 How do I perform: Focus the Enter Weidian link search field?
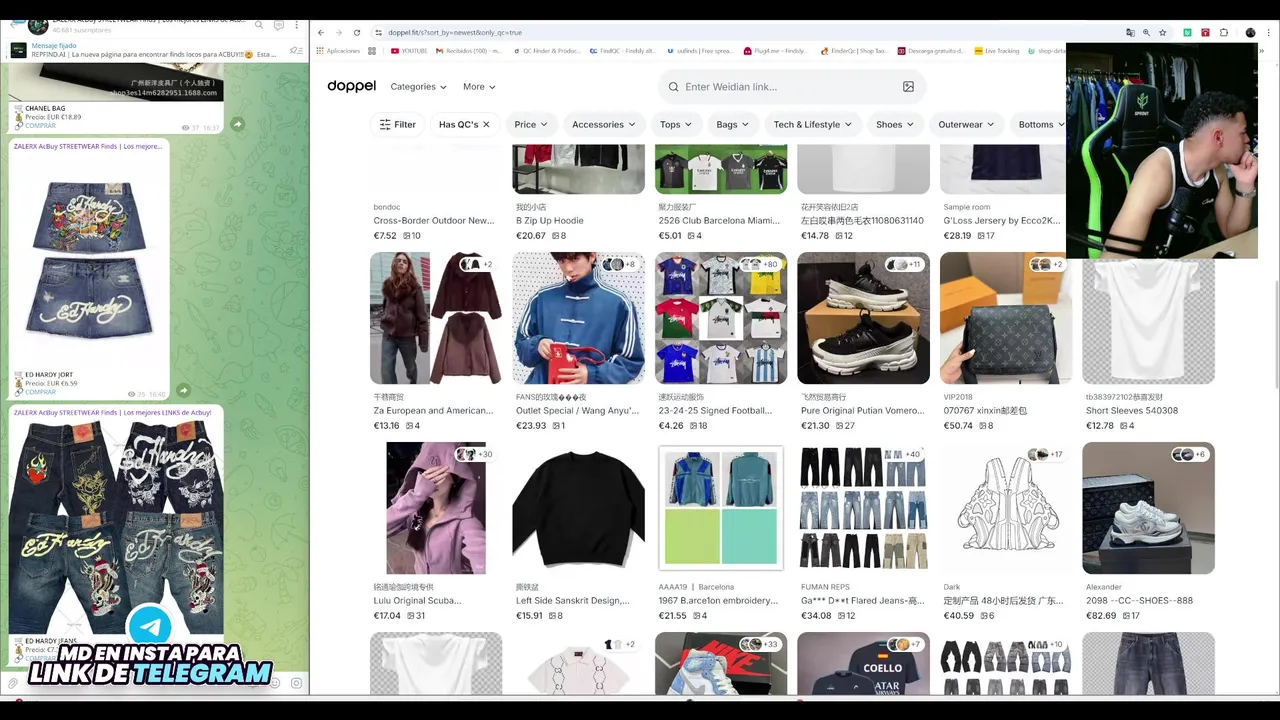point(790,87)
